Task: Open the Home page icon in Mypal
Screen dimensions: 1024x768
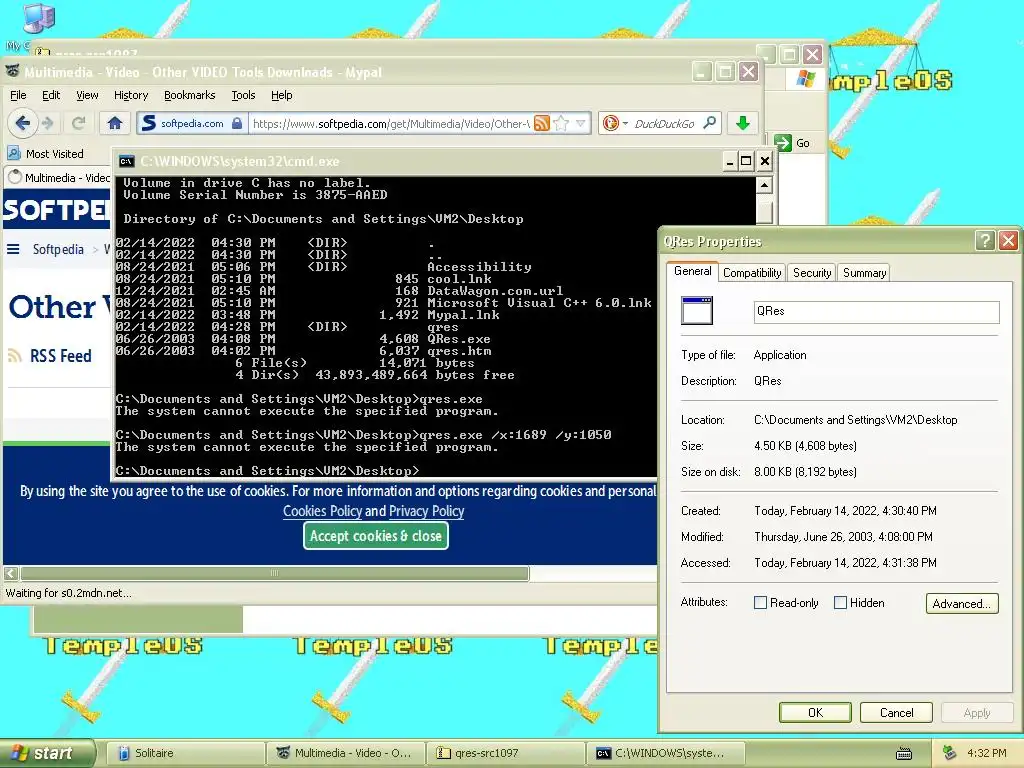Action: [115, 123]
